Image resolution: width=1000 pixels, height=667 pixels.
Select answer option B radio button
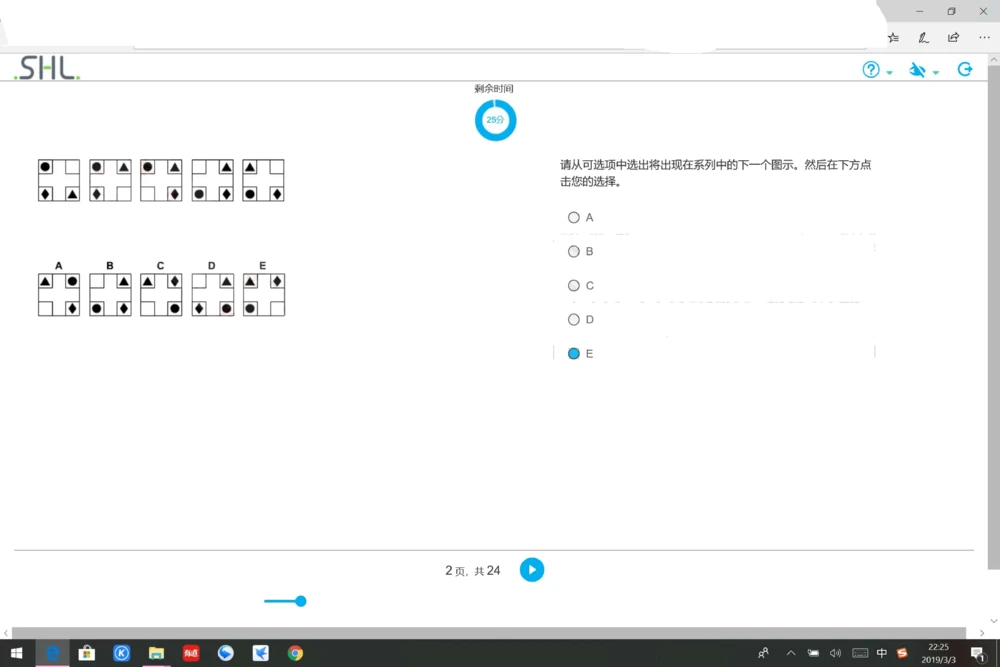[x=574, y=251]
